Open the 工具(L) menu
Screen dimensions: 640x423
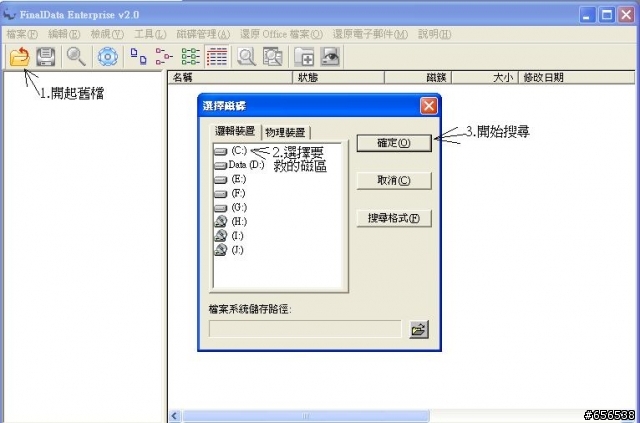coord(150,34)
